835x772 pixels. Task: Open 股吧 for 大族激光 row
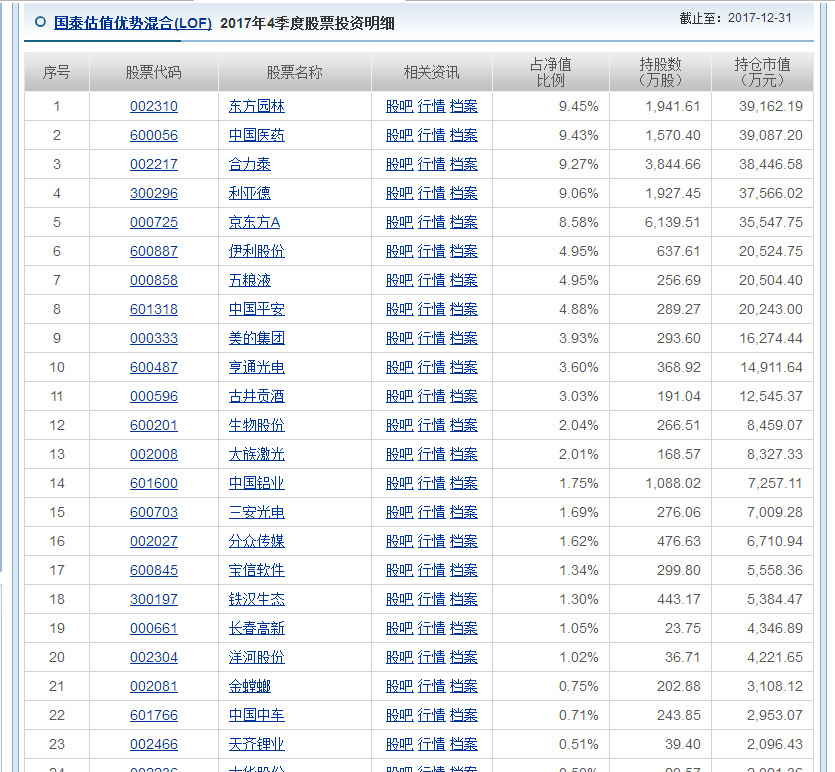(x=399, y=455)
